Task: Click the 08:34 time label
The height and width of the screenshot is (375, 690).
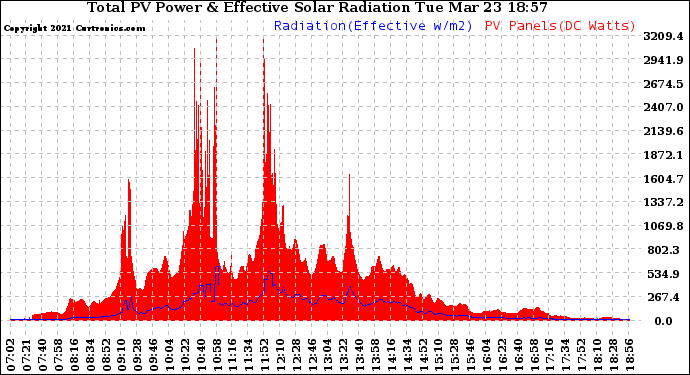Action: point(90,355)
